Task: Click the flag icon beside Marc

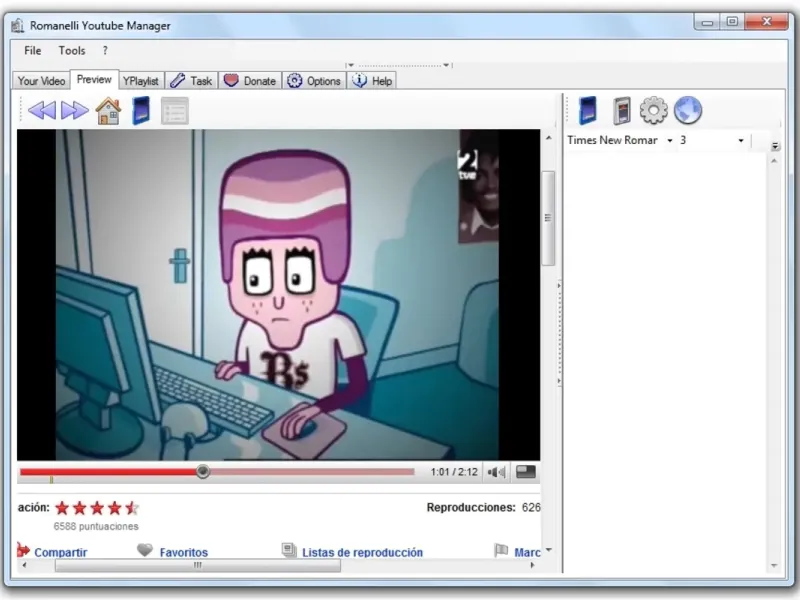Action: 501,550
